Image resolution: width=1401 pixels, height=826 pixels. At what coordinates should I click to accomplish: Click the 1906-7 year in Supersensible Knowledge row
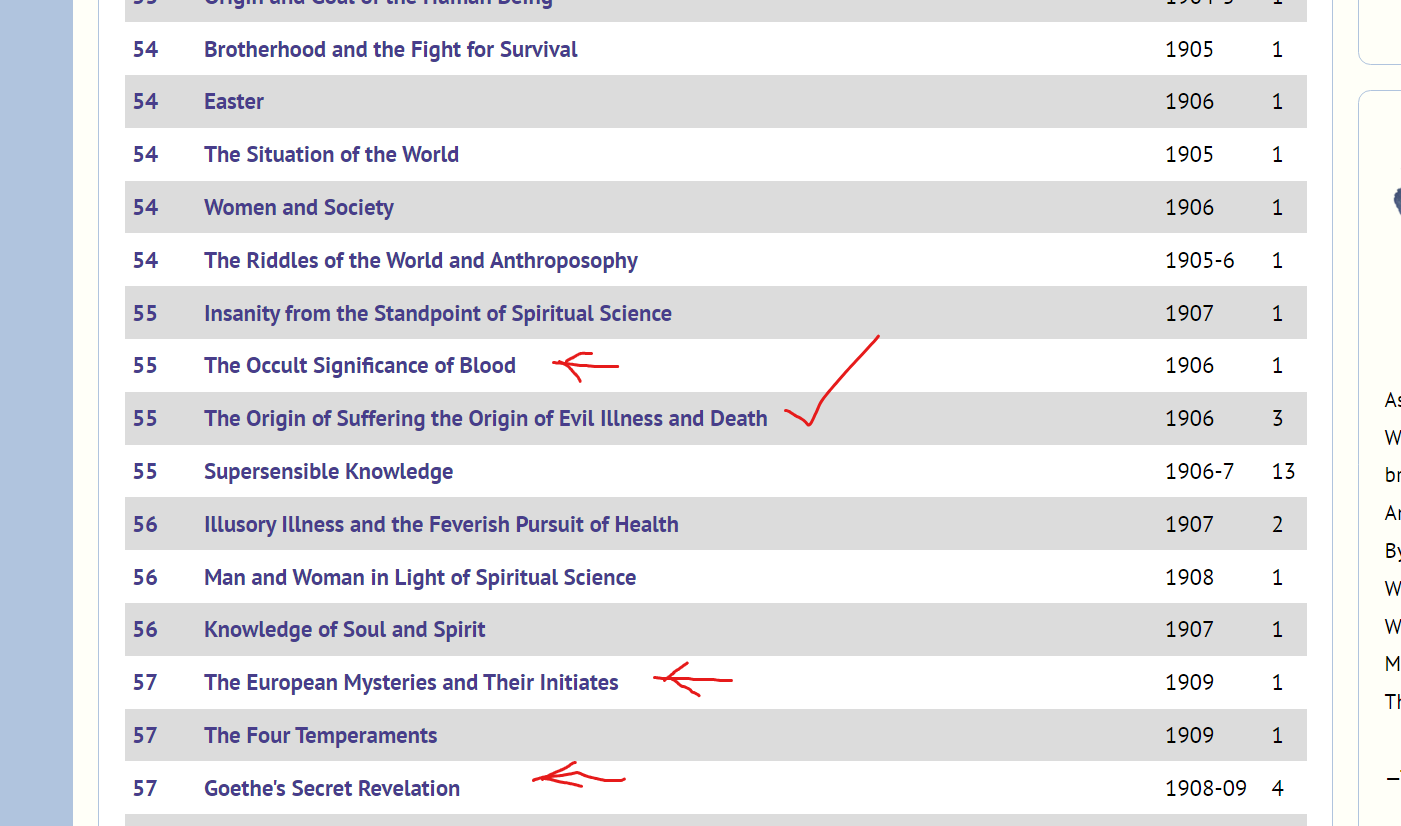1199,472
